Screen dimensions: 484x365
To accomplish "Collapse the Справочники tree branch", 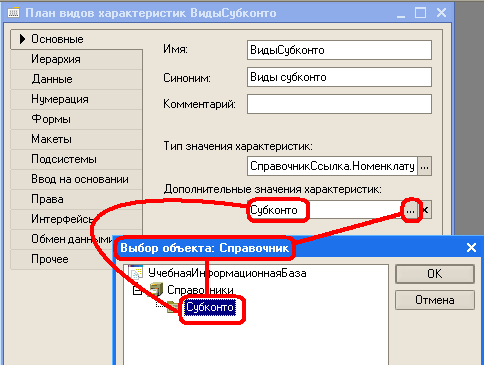I will point(137,291).
